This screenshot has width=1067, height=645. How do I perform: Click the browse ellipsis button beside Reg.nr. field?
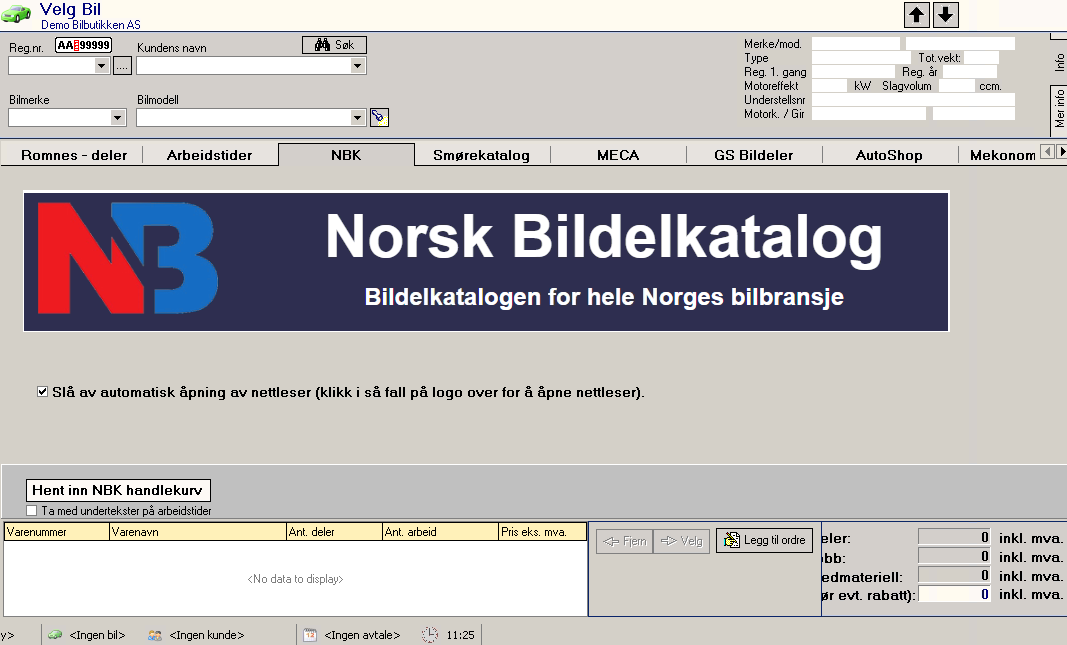pos(121,65)
